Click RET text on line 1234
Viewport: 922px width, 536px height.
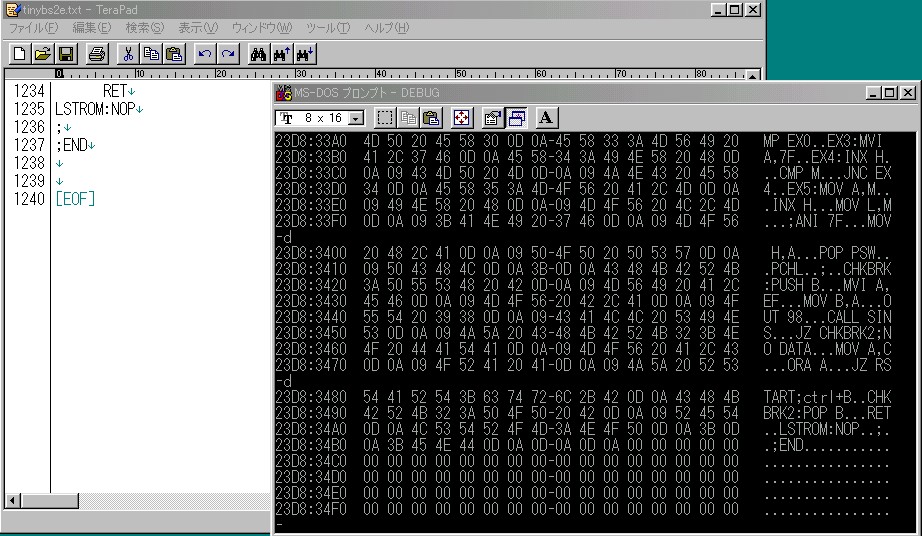coord(115,91)
